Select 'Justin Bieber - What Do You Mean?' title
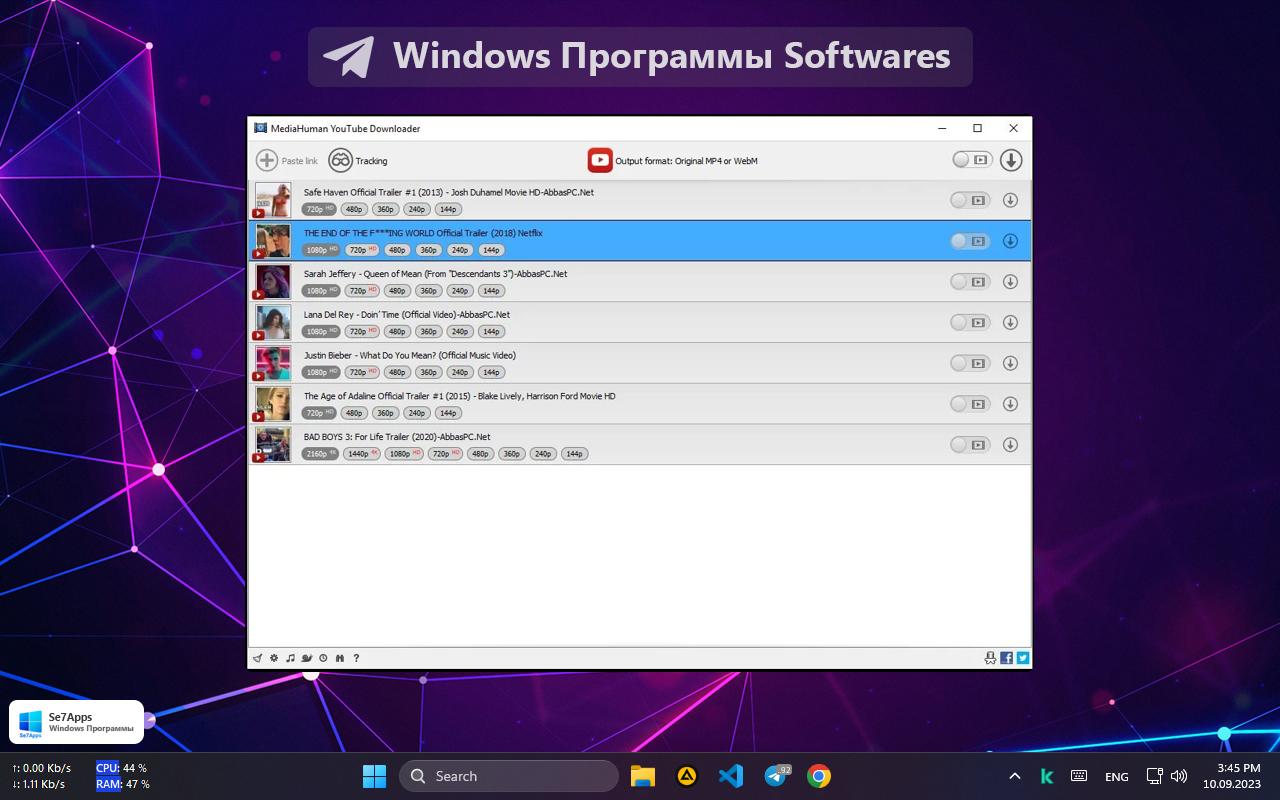 point(410,355)
